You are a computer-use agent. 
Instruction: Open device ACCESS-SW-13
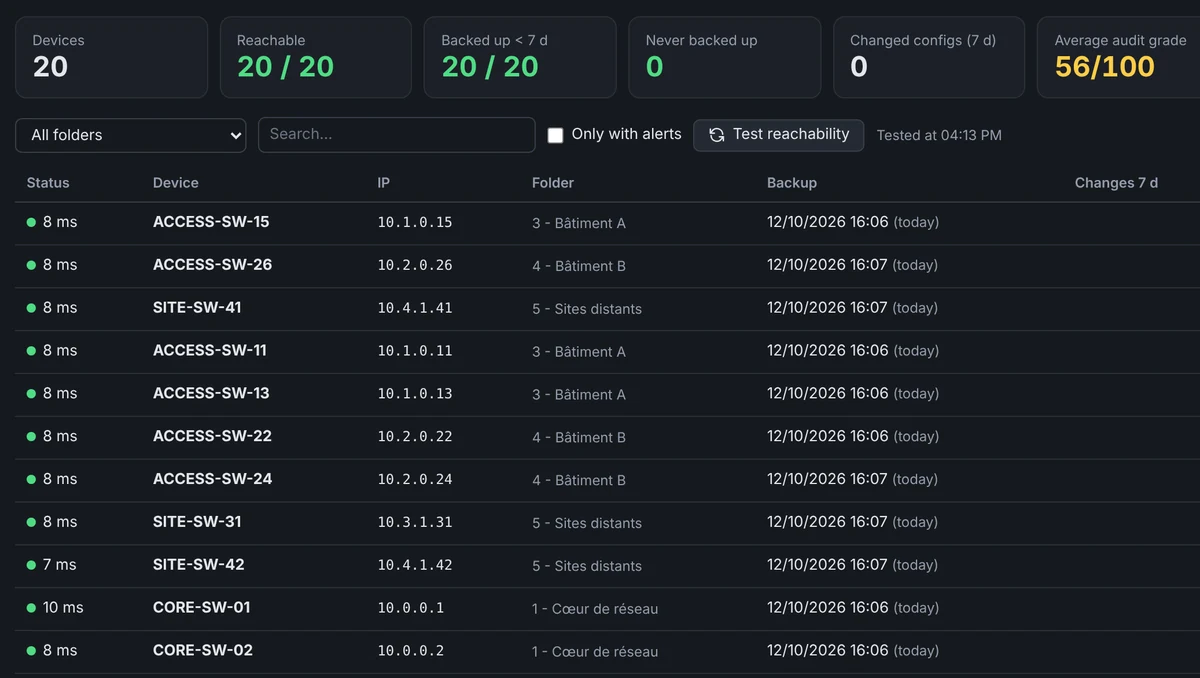[211, 394]
